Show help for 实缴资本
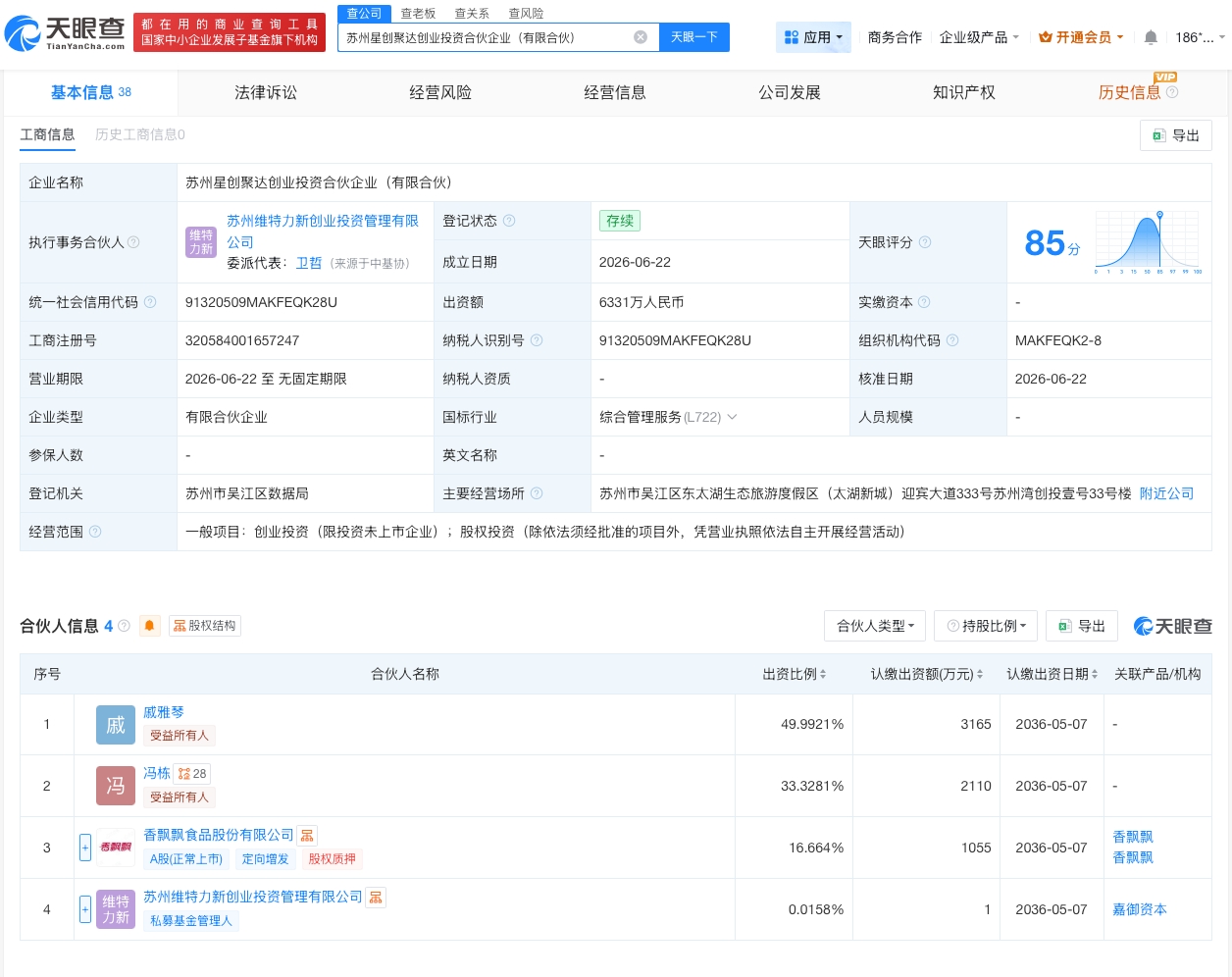The width and height of the screenshot is (1232, 977). click(x=924, y=302)
